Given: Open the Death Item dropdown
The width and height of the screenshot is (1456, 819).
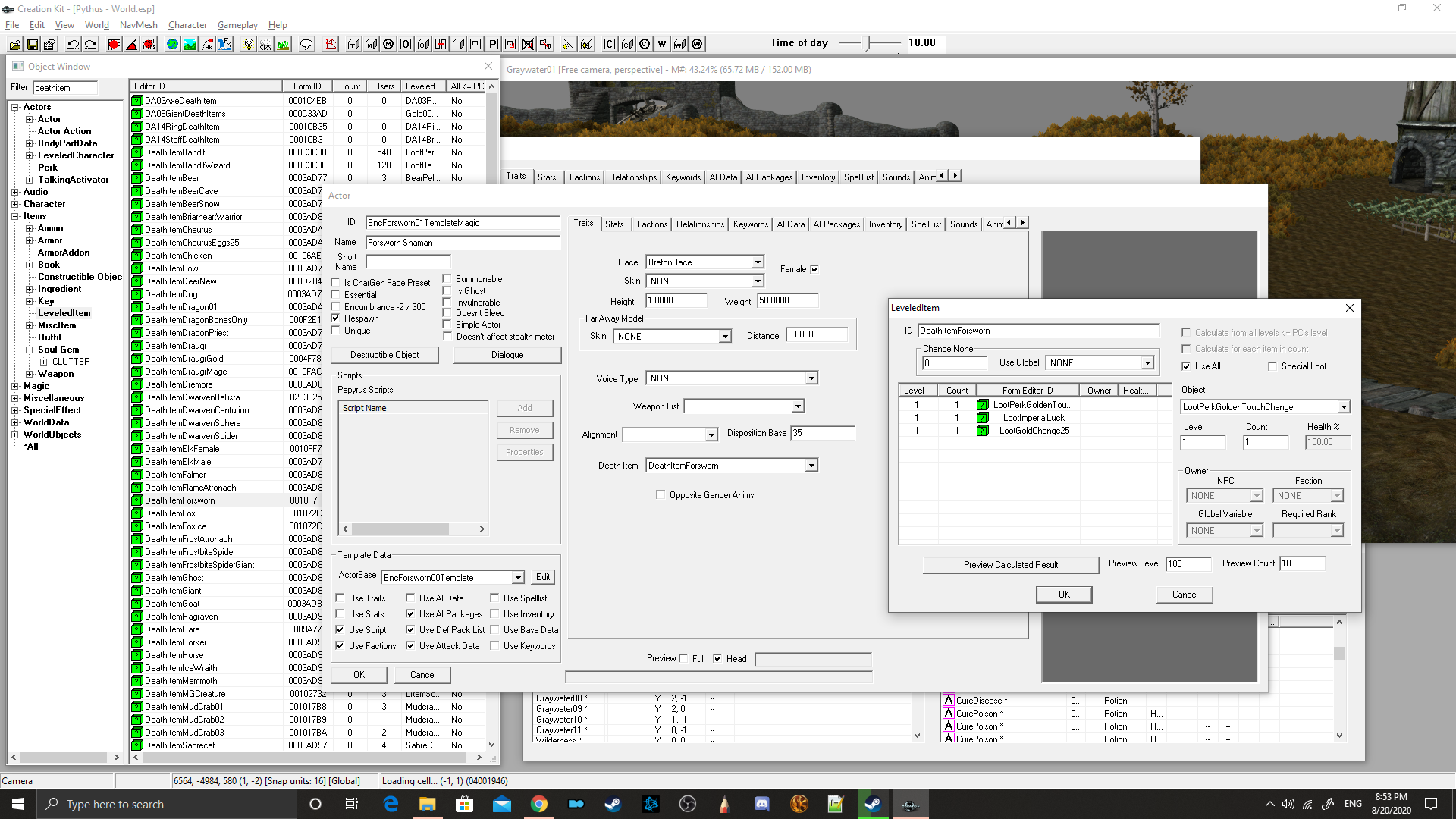Looking at the screenshot, I should click(x=811, y=466).
